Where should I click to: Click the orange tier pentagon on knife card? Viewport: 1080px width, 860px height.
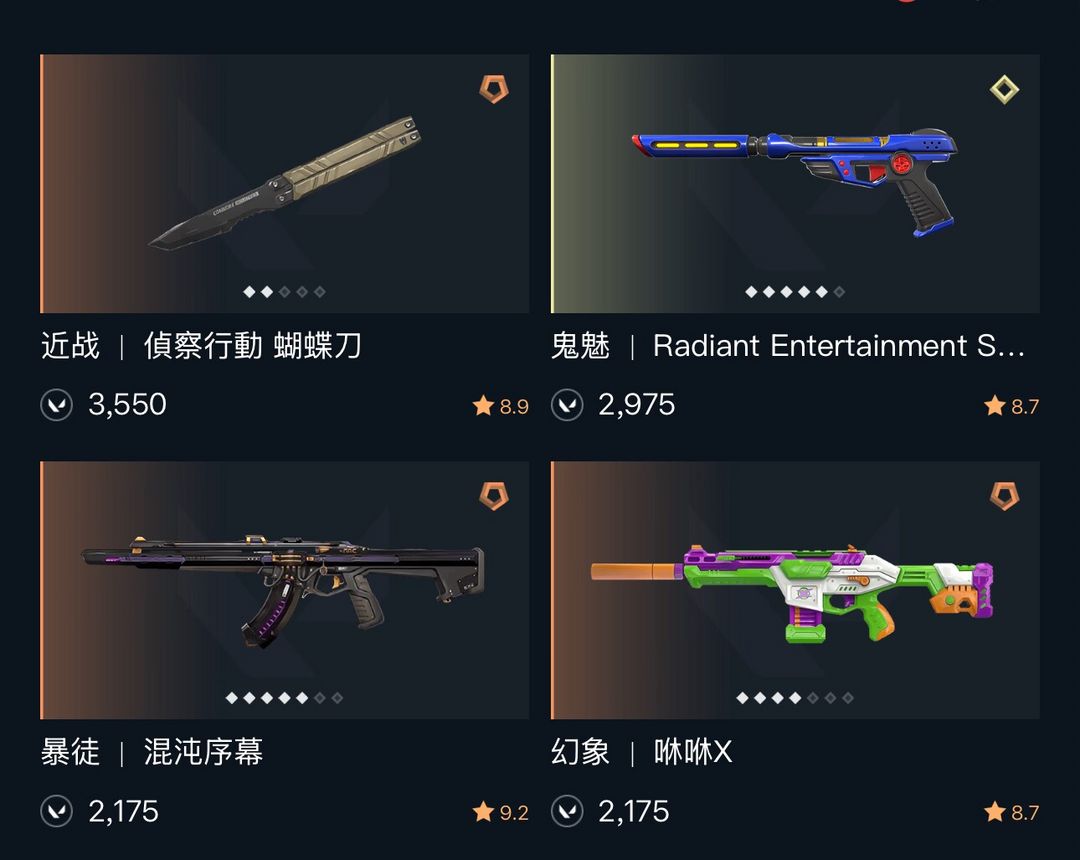pyautogui.click(x=494, y=90)
